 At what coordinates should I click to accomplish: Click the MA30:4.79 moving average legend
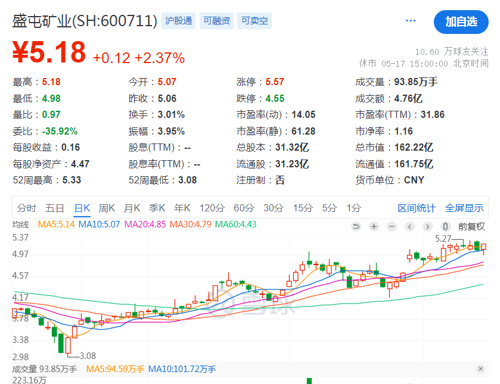pyautogui.click(x=190, y=224)
